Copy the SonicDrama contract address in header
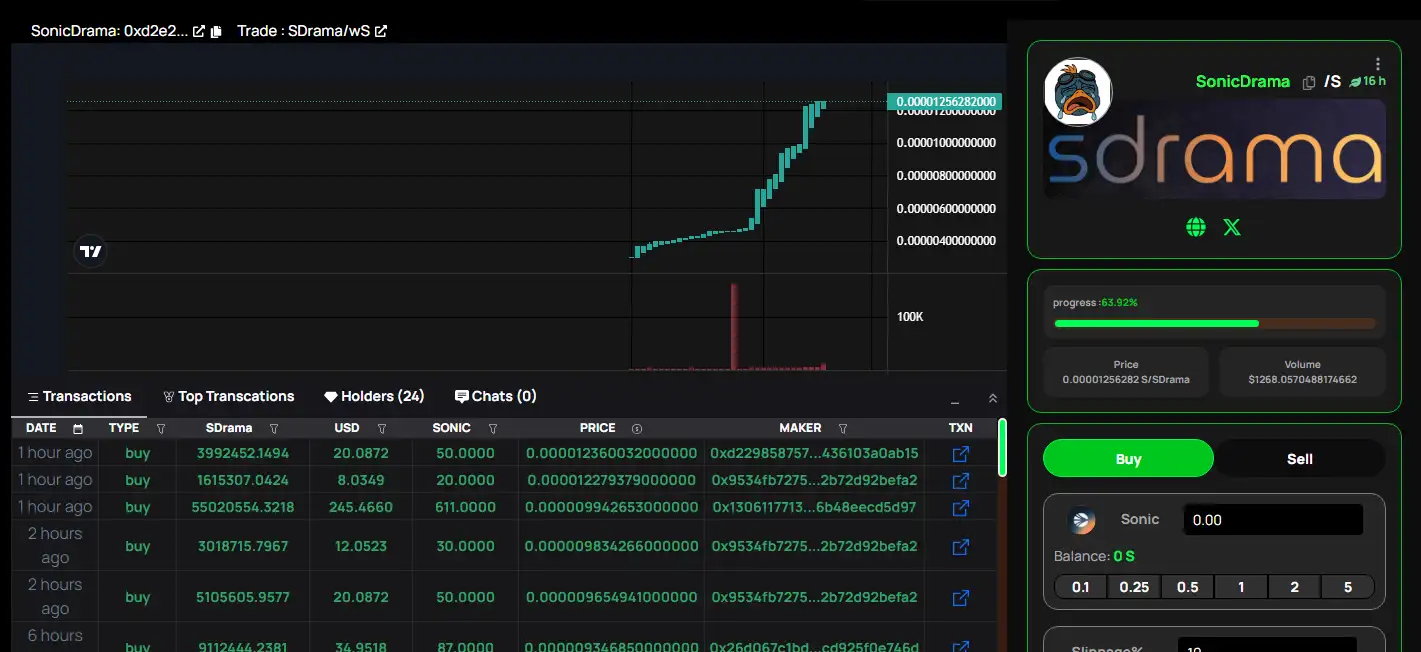The height and width of the screenshot is (652, 1421). [216, 32]
